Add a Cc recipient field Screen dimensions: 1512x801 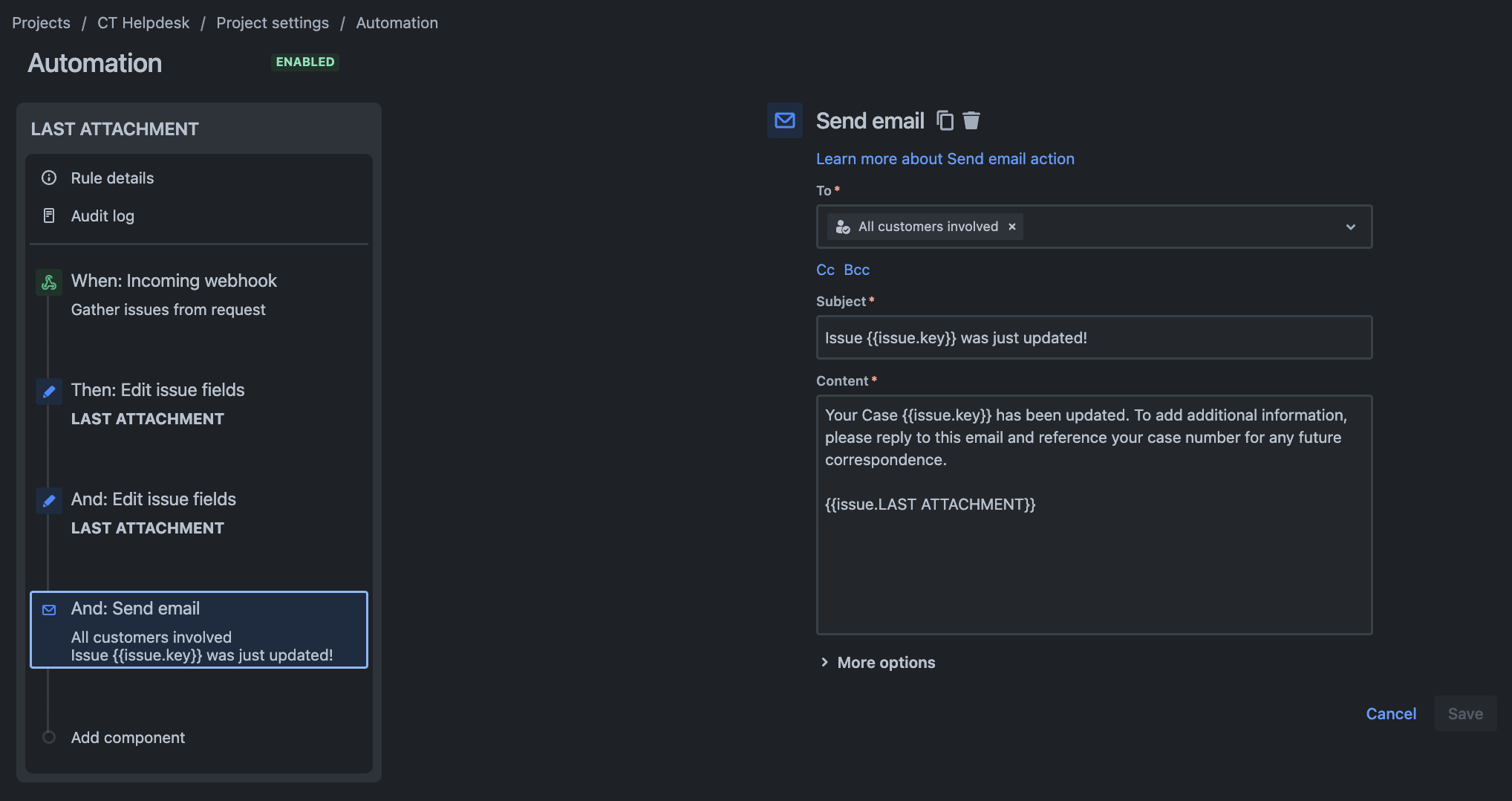click(825, 270)
